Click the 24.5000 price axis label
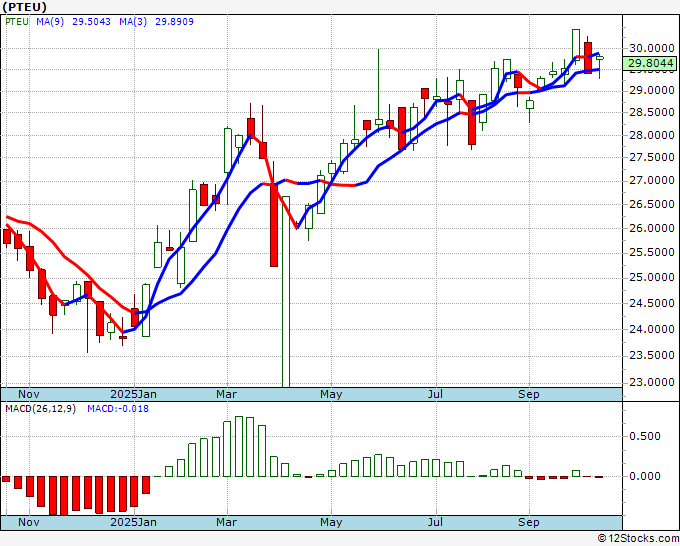Screen dimensions: 680x546 [652, 303]
